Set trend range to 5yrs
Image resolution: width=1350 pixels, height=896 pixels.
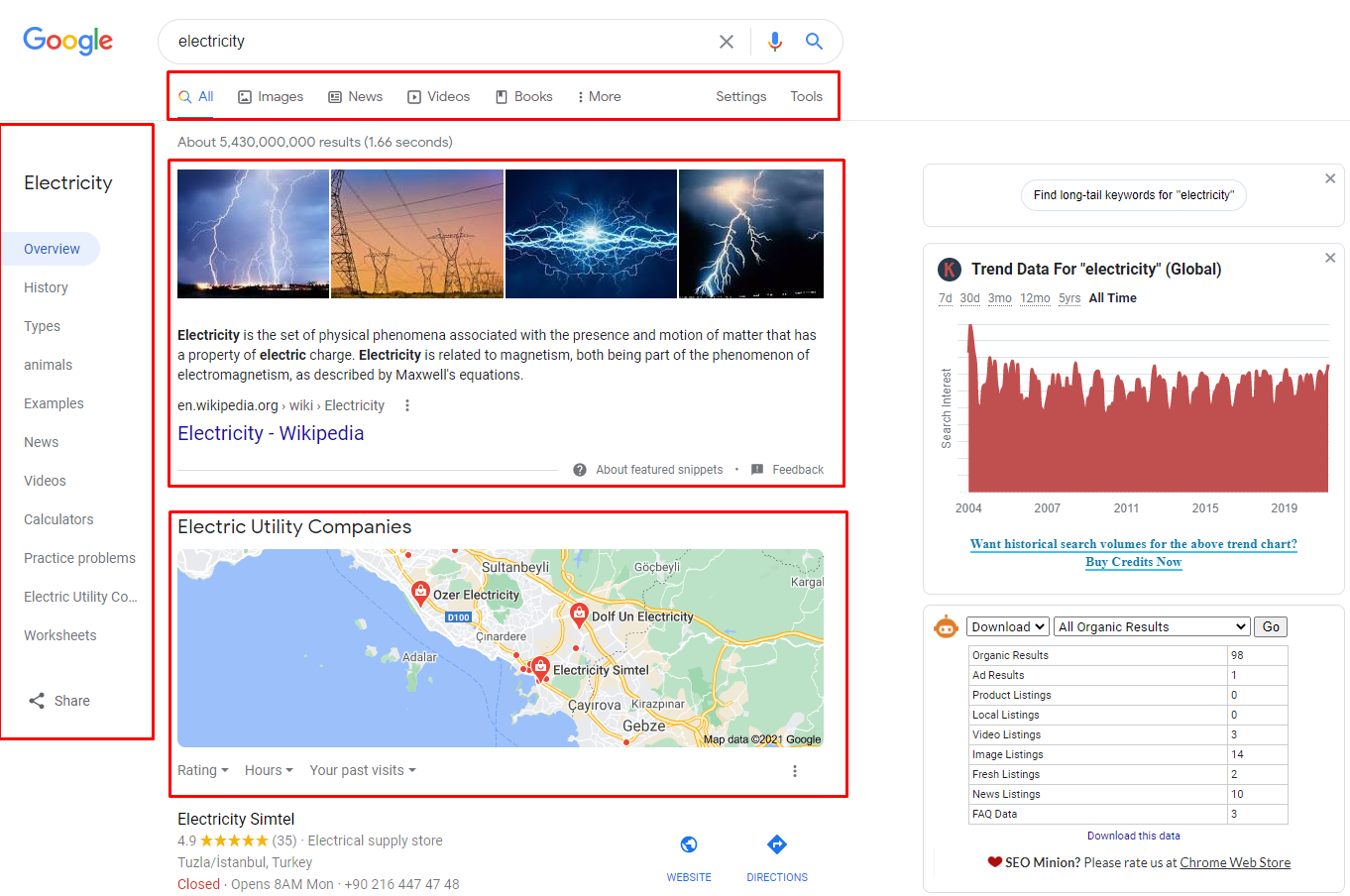click(x=1069, y=298)
